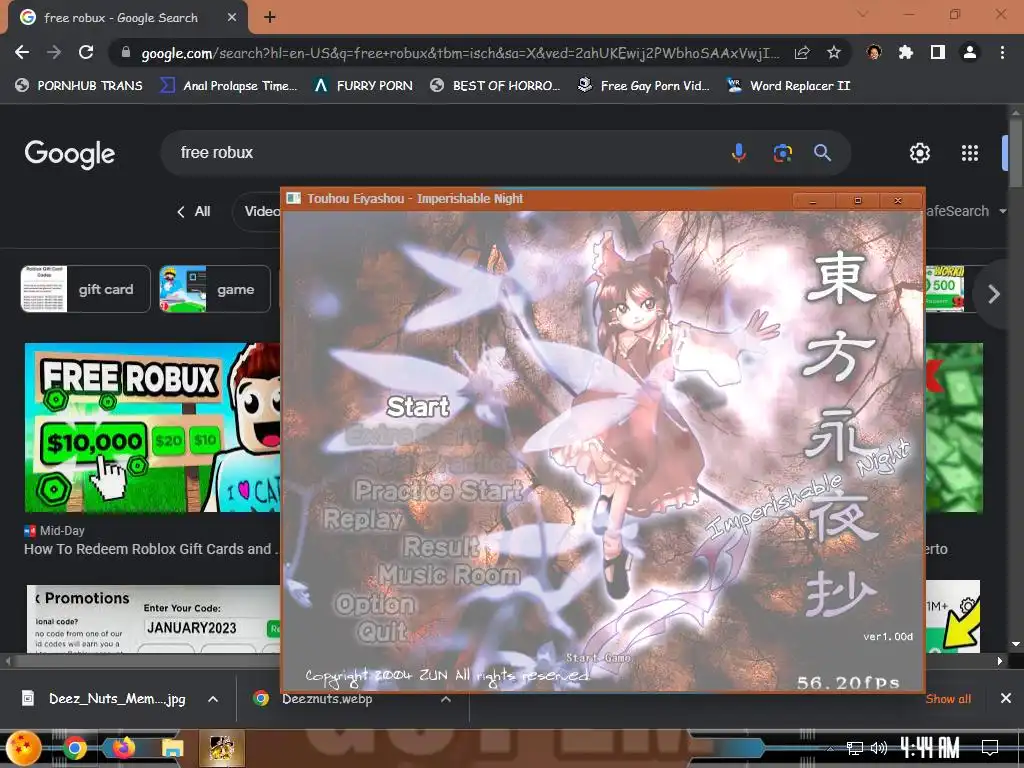The image size is (1024, 768).
Task: Toggle Chrome's side panel
Action: (938, 52)
